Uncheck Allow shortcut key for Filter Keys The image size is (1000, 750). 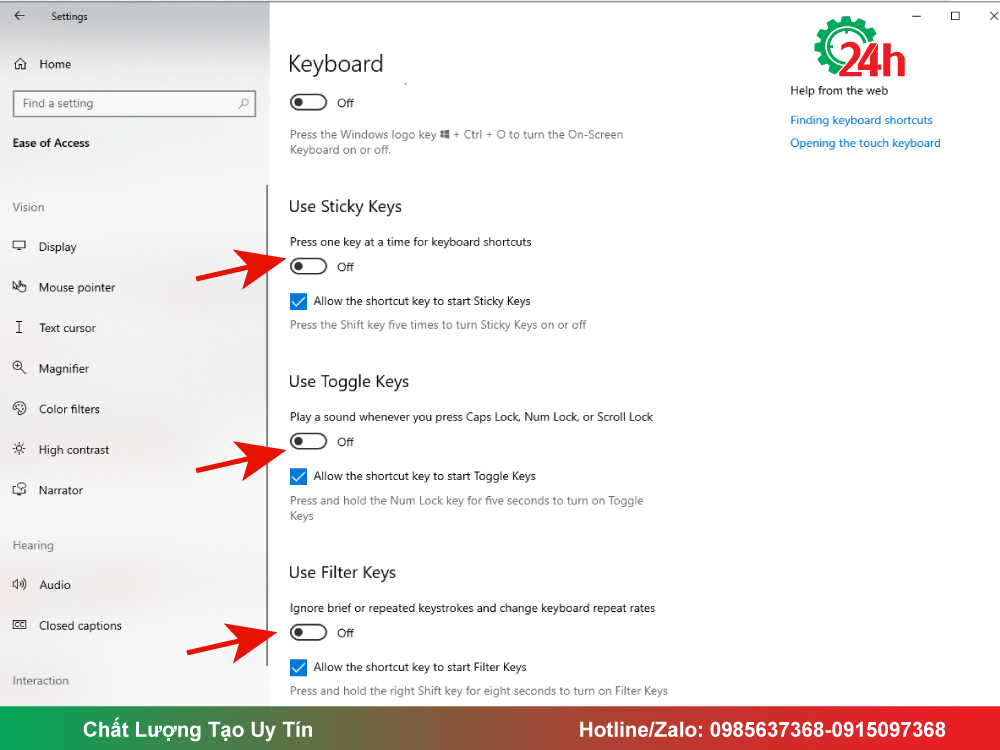tap(298, 667)
